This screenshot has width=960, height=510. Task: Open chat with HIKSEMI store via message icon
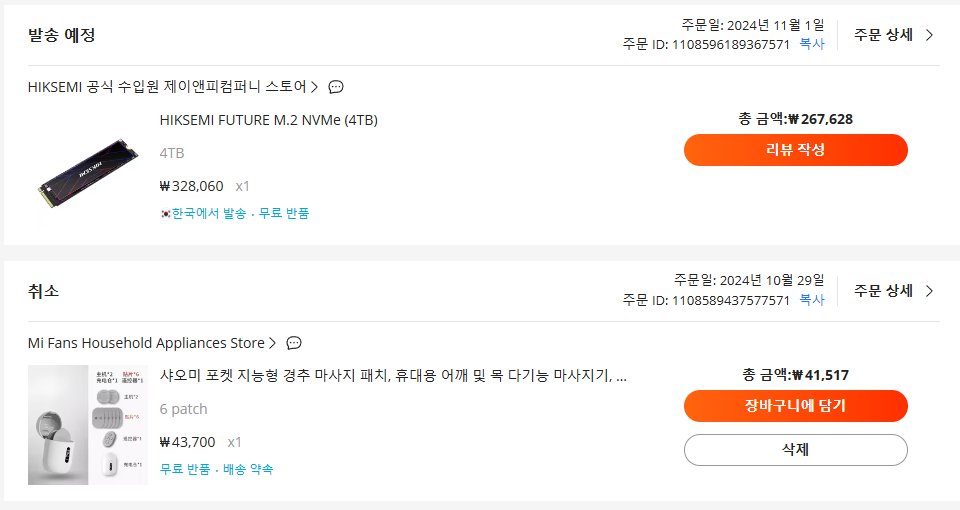click(336, 87)
